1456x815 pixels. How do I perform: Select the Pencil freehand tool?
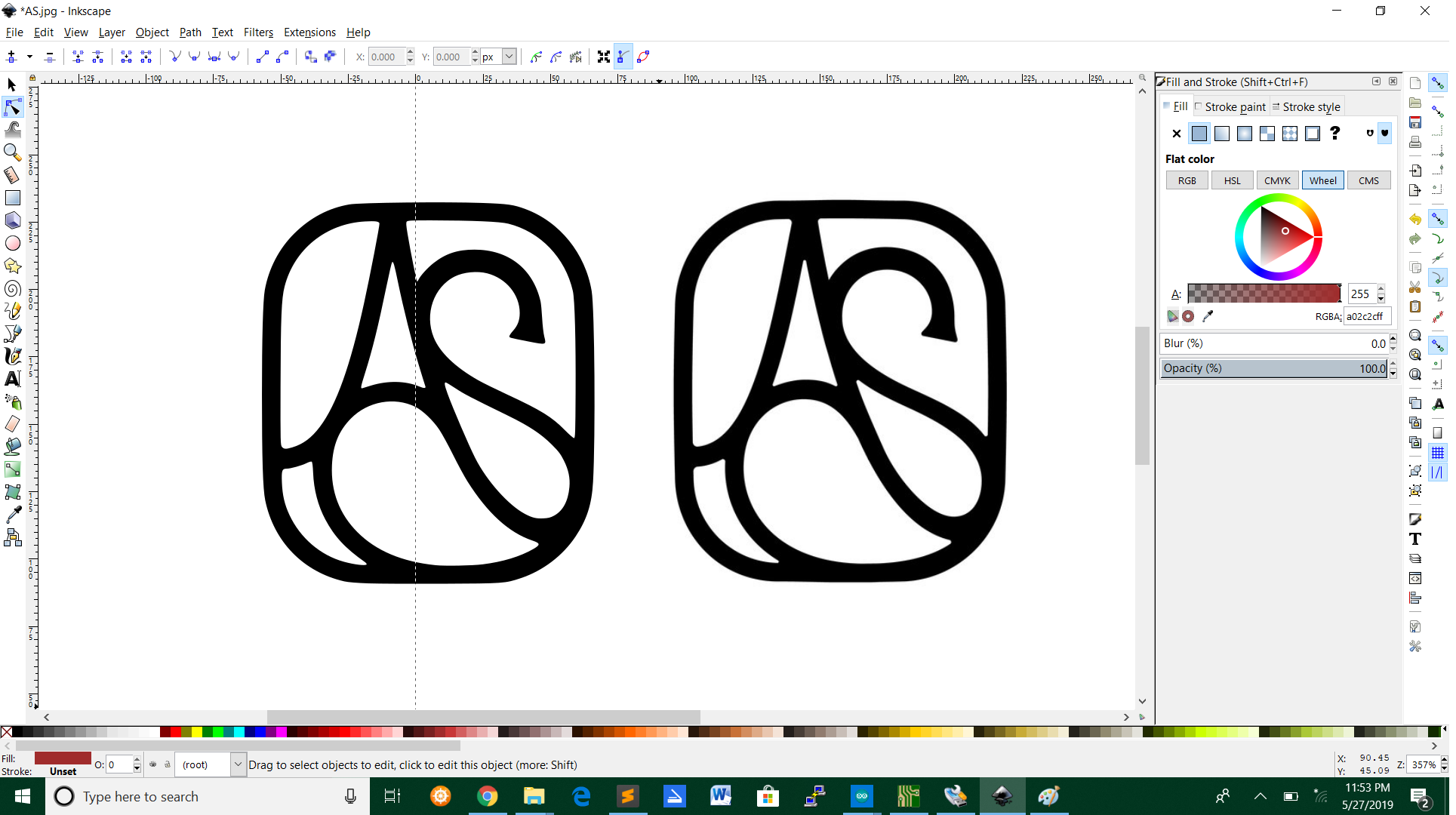pyautogui.click(x=12, y=311)
